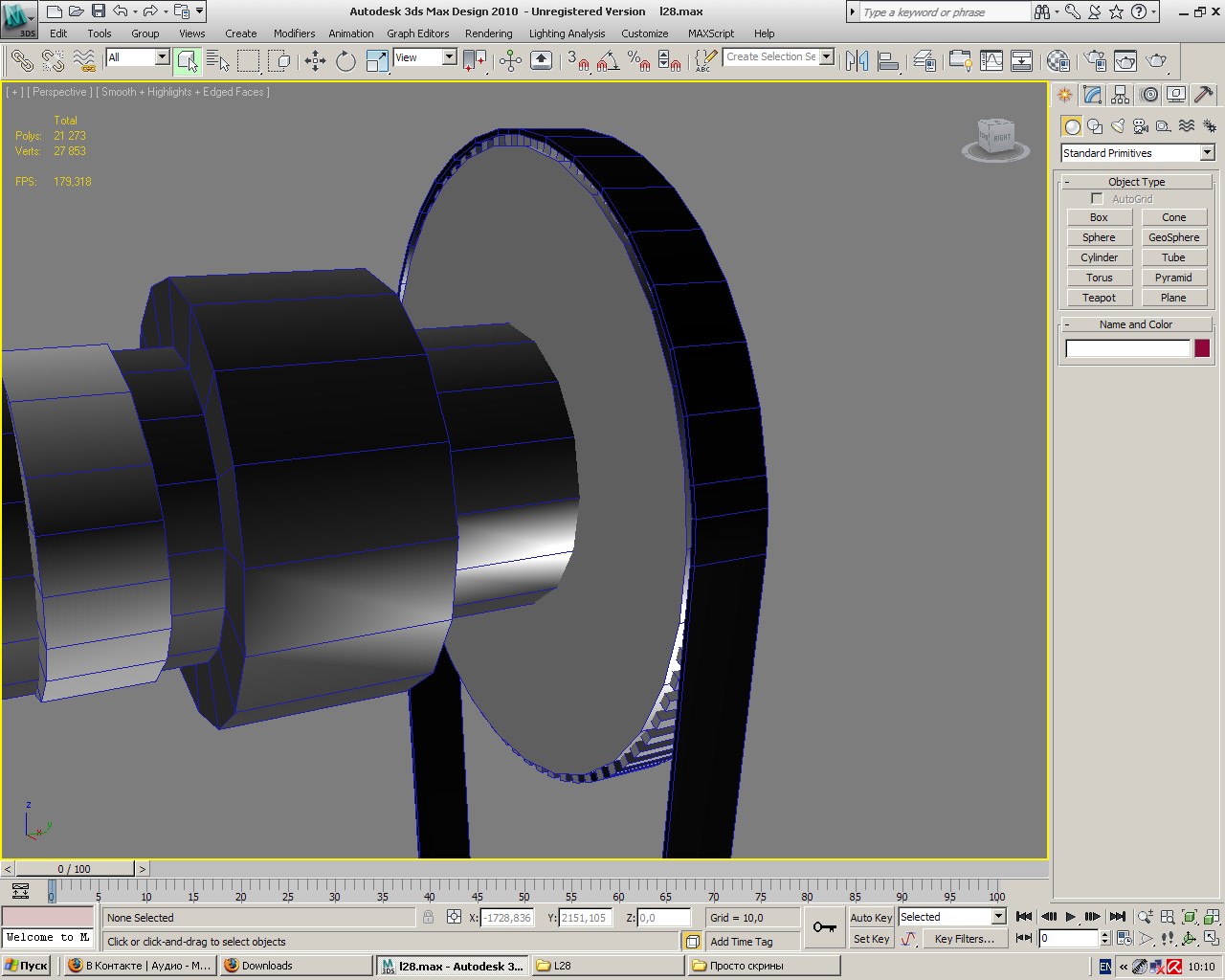Image resolution: width=1225 pixels, height=980 pixels.
Task: Open the Utilities hammer panel
Action: point(1204,95)
